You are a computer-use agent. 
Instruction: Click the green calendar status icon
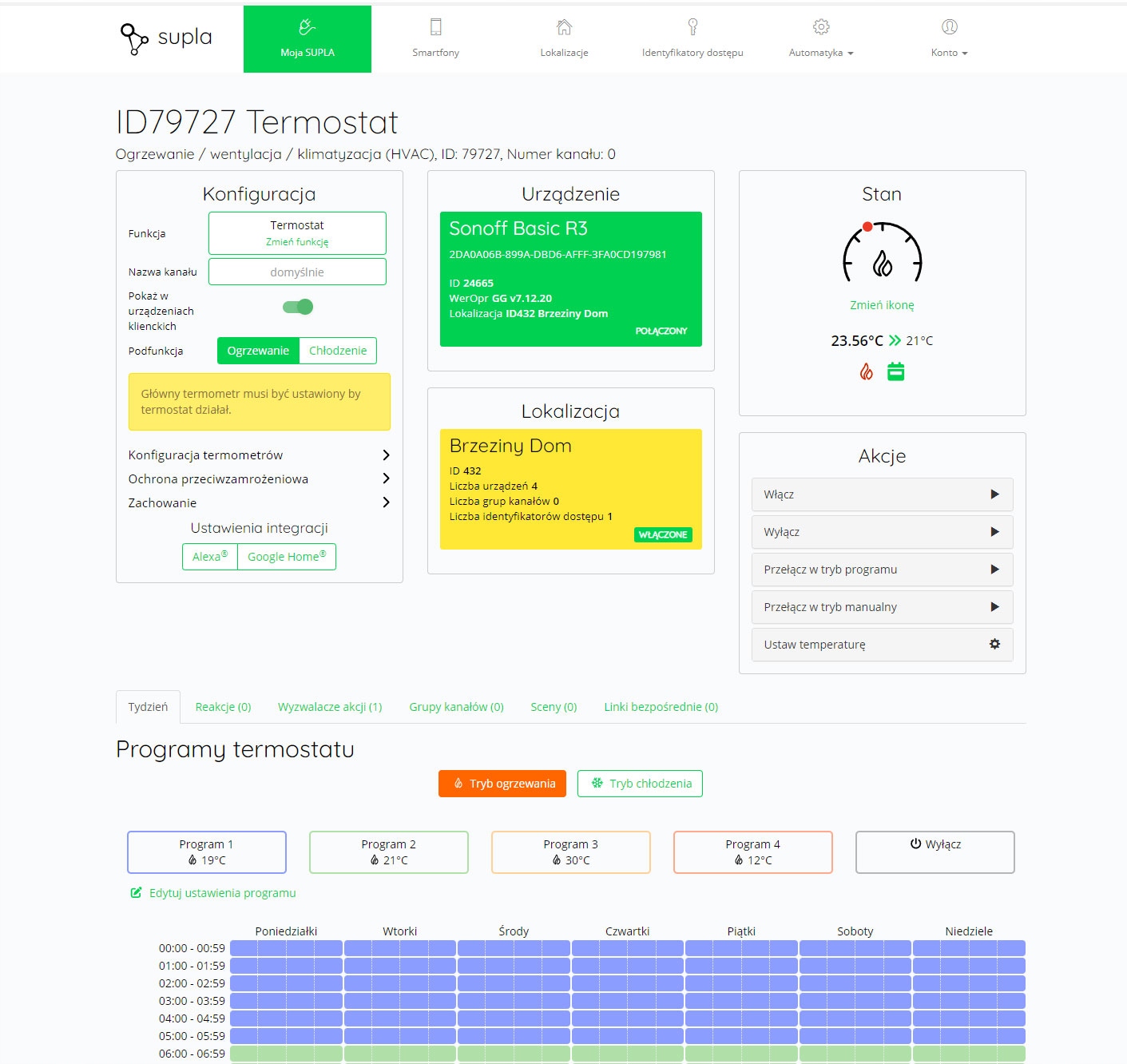(x=896, y=371)
